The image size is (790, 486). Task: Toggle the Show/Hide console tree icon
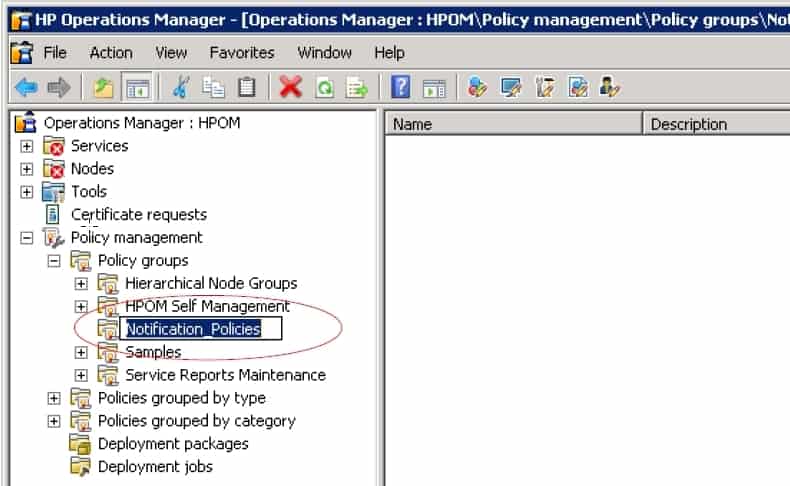138,88
